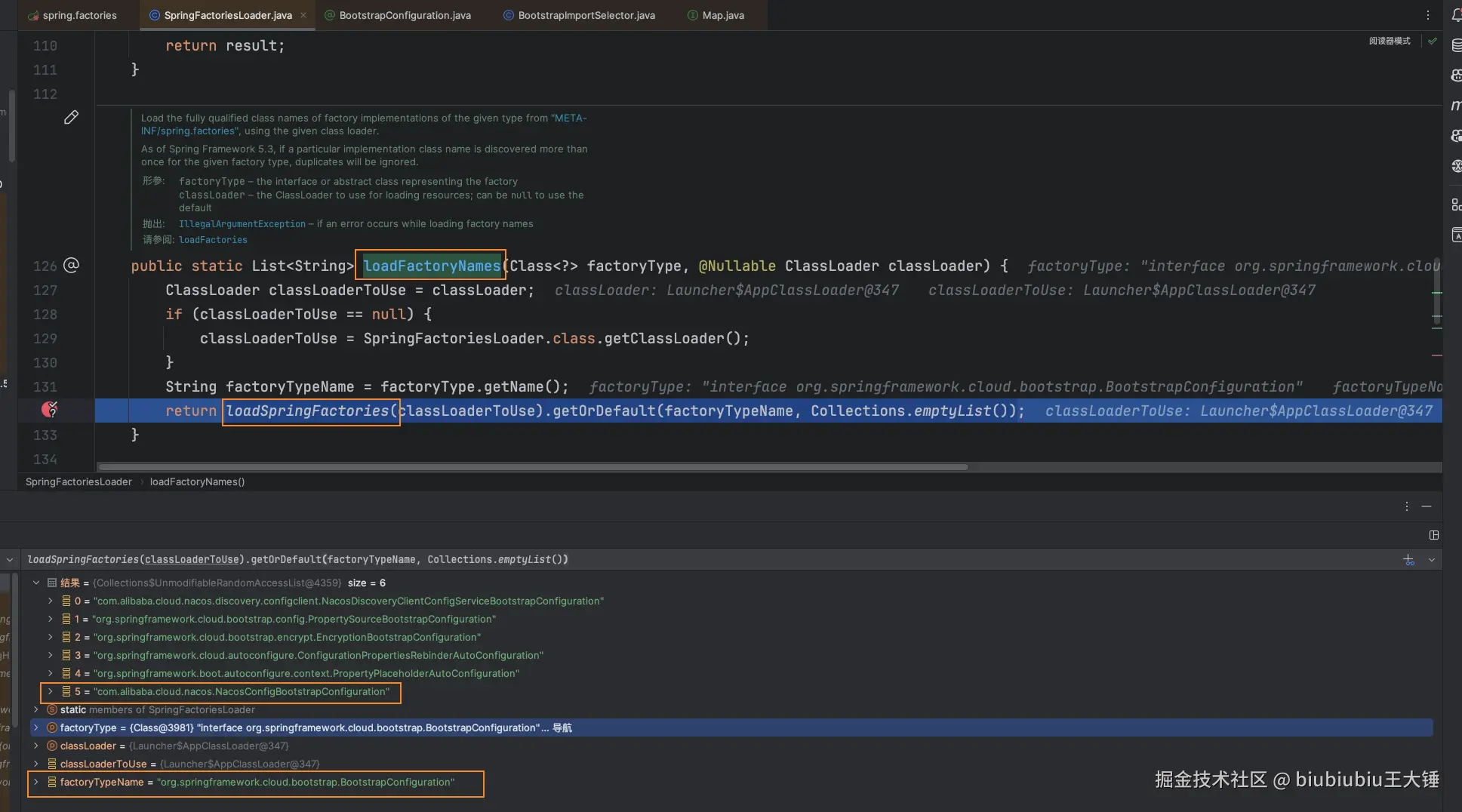Open the evaluate expression history dropdown arrow
The width and height of the screenshot is (1462, 812).
(1431, 559)
